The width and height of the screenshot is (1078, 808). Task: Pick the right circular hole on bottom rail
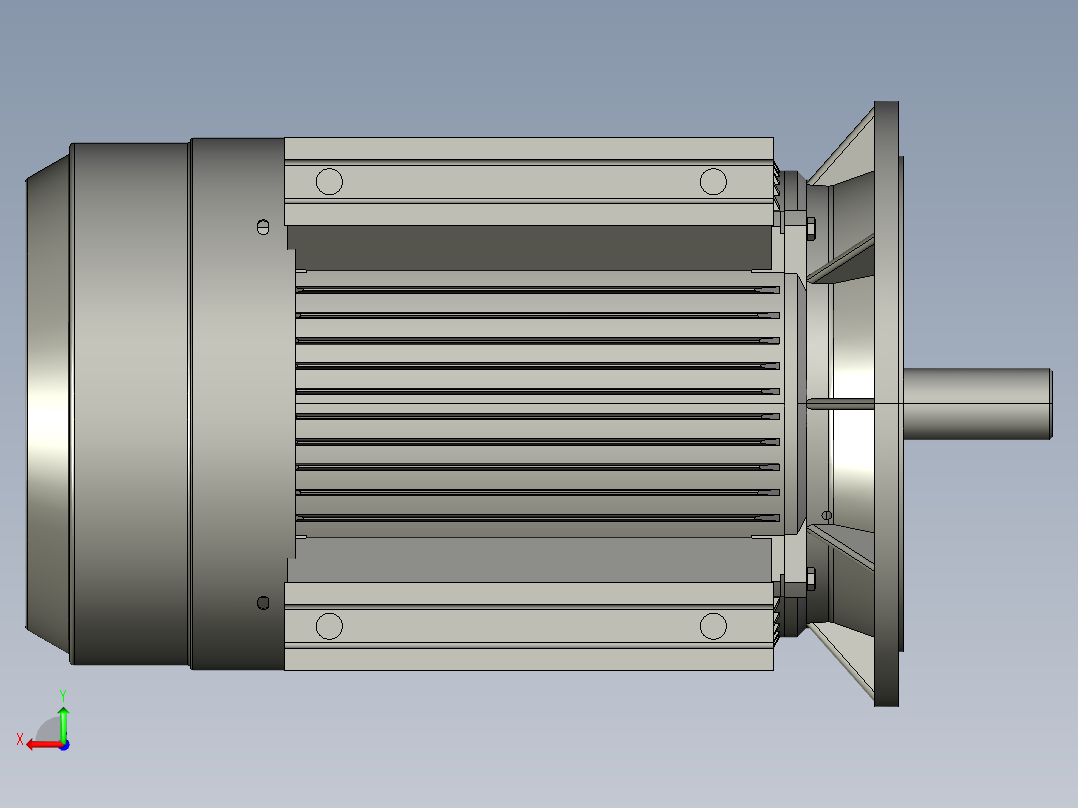tap(713, 626)
